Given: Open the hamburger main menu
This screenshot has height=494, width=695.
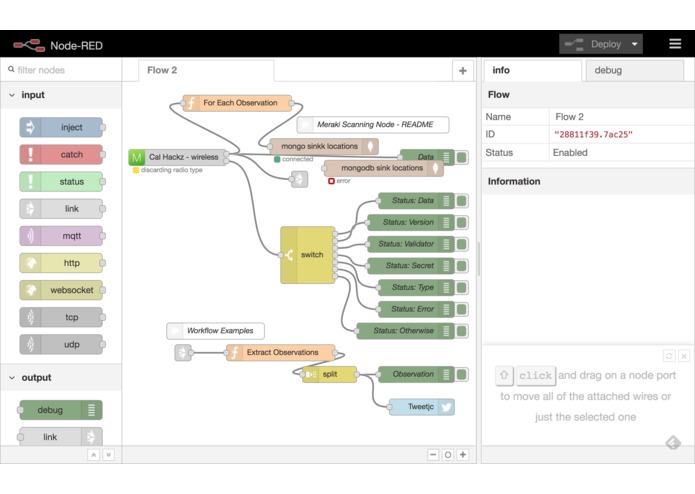Looking at the screenshot, I should pyautogui.click(x=675, y=44).
